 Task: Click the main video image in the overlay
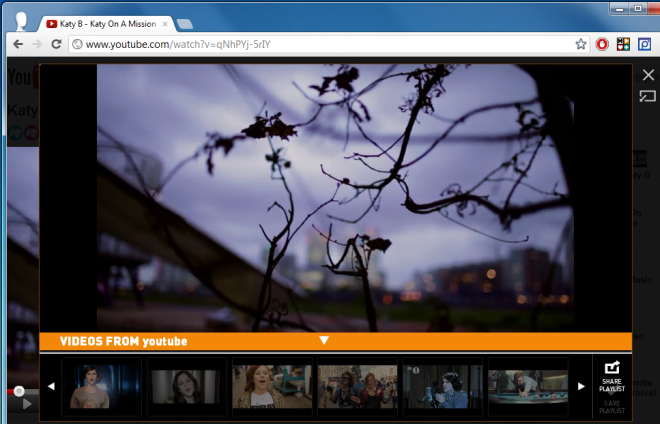pos(335,197)
